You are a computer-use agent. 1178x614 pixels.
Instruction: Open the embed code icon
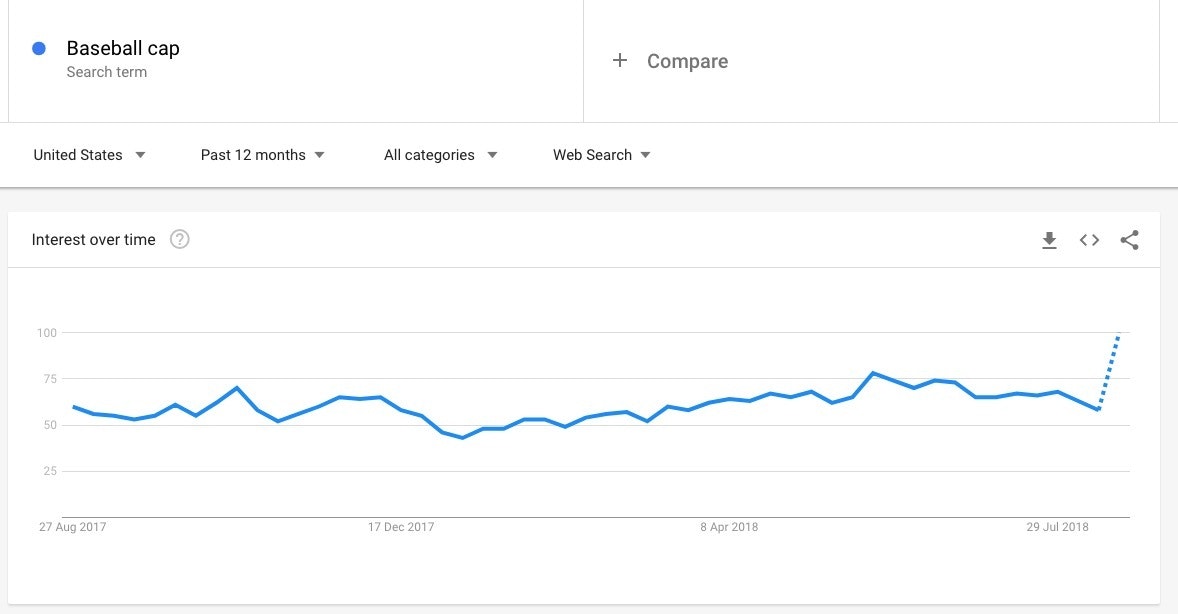point(1089,240)
